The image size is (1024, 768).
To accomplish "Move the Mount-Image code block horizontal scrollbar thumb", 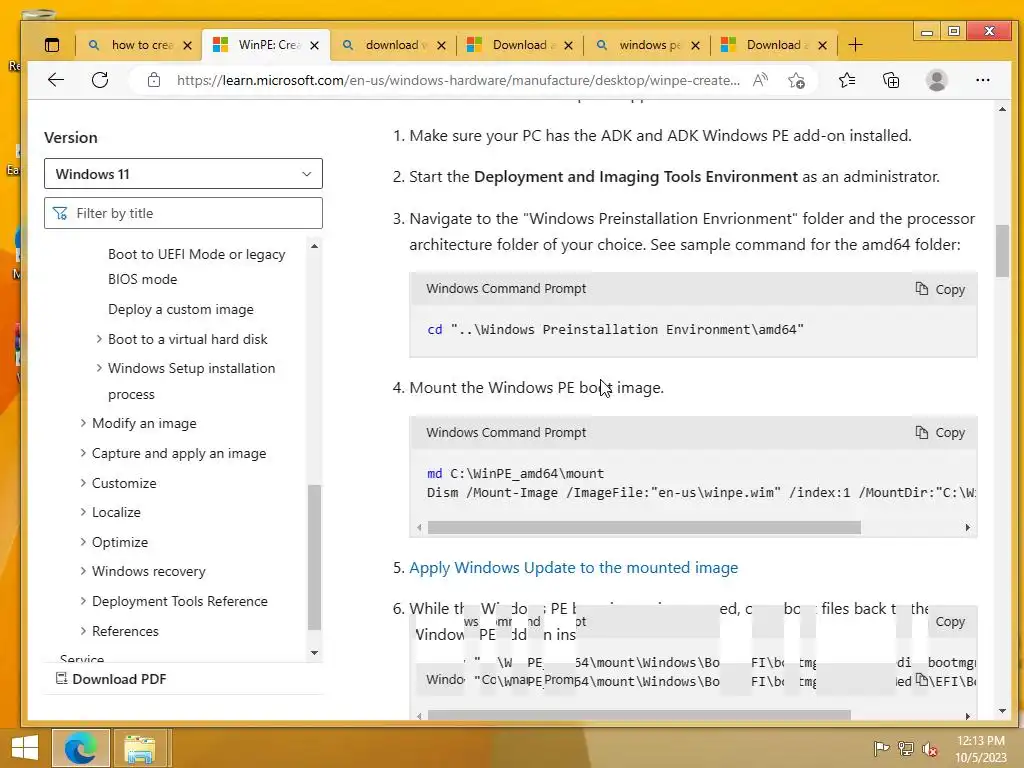I will [644, 527].
